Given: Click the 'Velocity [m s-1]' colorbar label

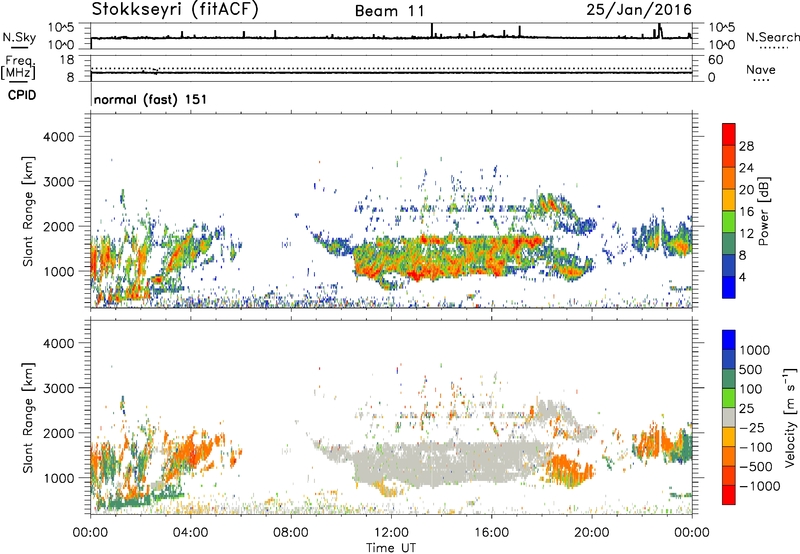Looking at the screenshot, I should (x=790, y=417).
